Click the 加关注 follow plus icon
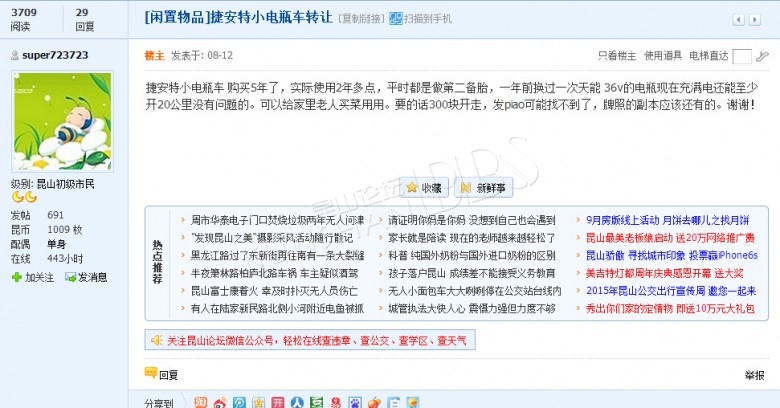The height and width of the screenshot is (408, 780). pos(17,277)
